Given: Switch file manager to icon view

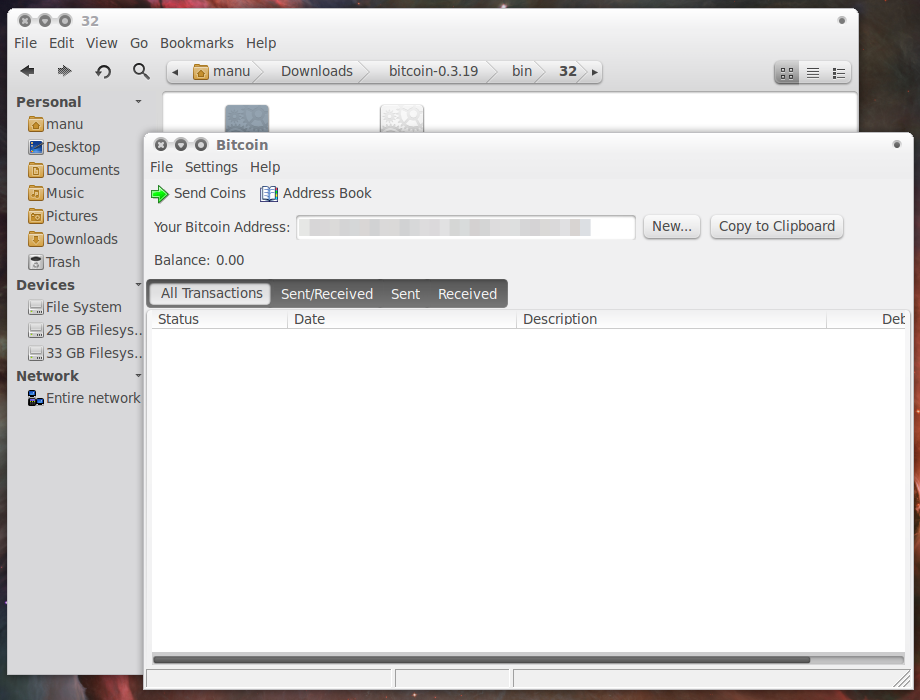Looking at the screenshot, I should [787, 73].
